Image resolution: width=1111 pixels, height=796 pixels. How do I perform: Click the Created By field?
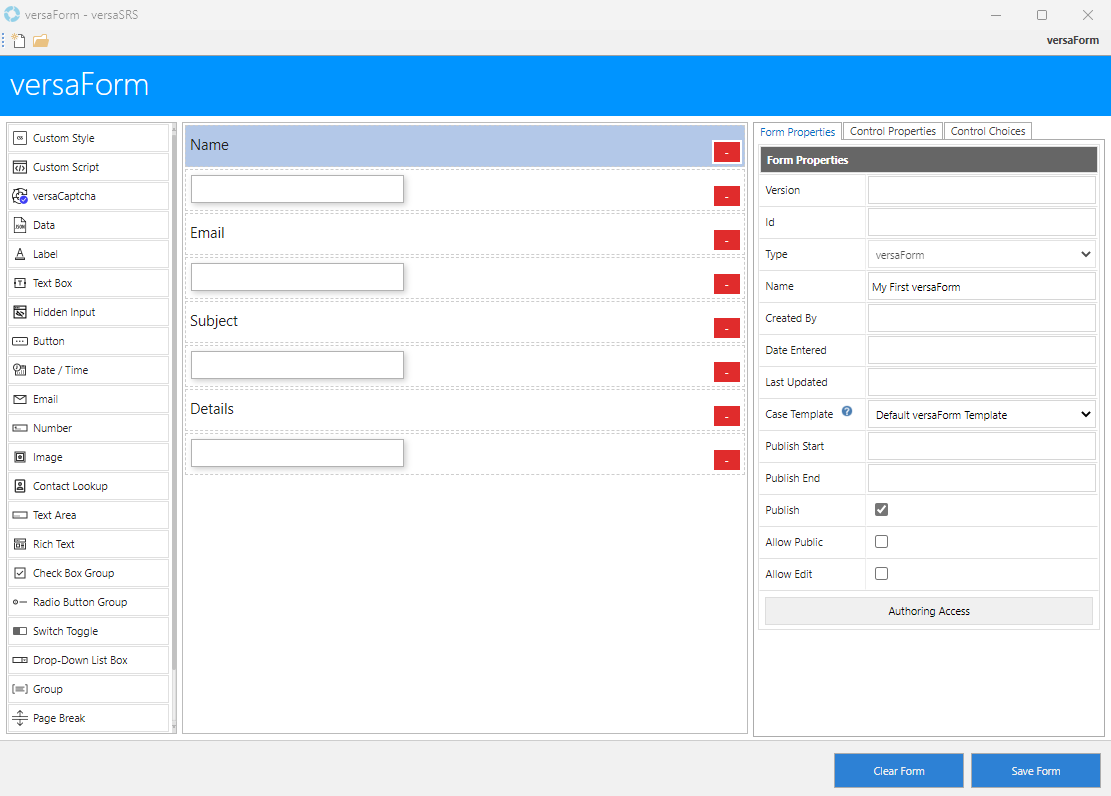click(x=981, y=318)
